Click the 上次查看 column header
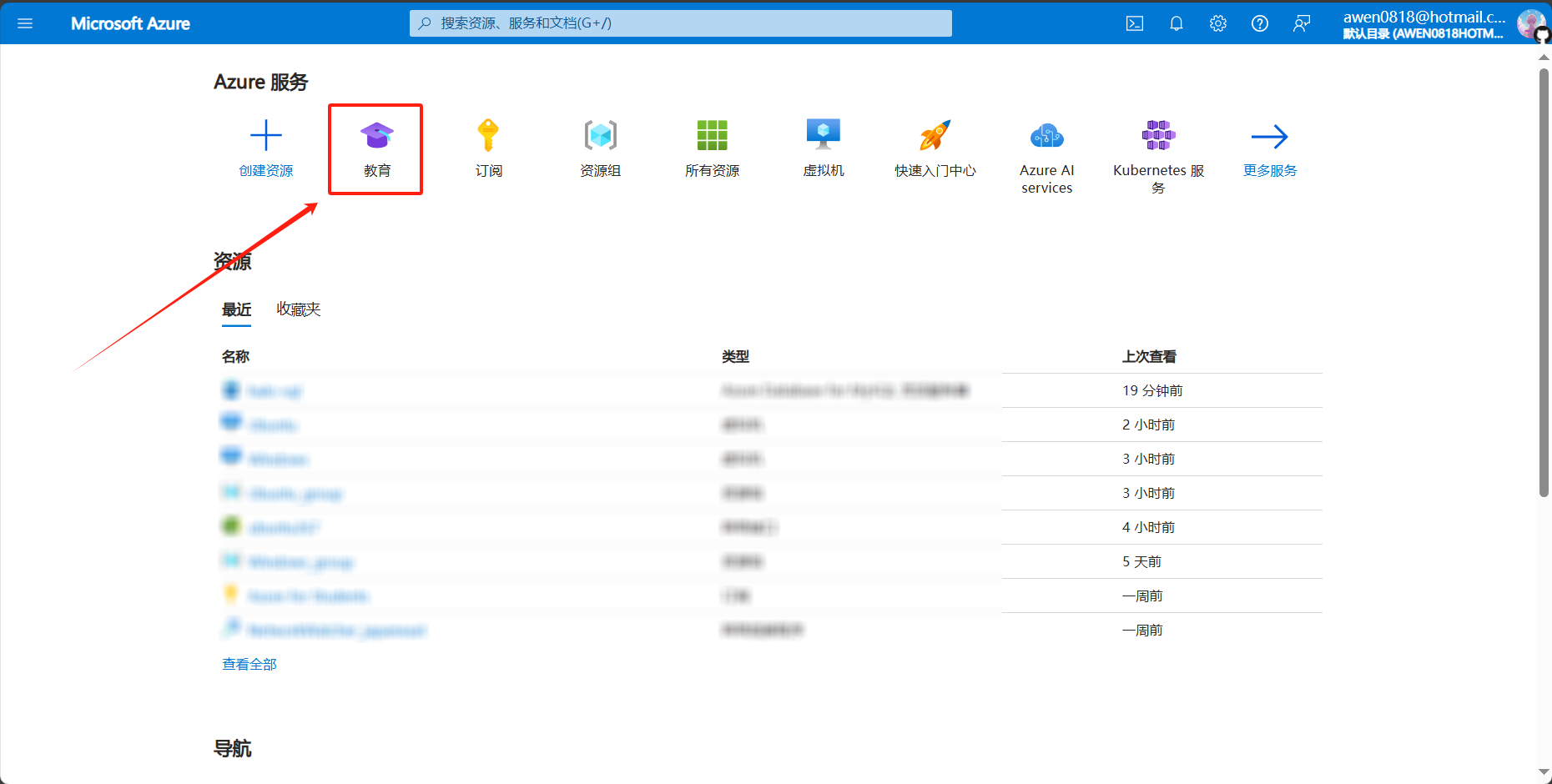 pos(1149,357)
